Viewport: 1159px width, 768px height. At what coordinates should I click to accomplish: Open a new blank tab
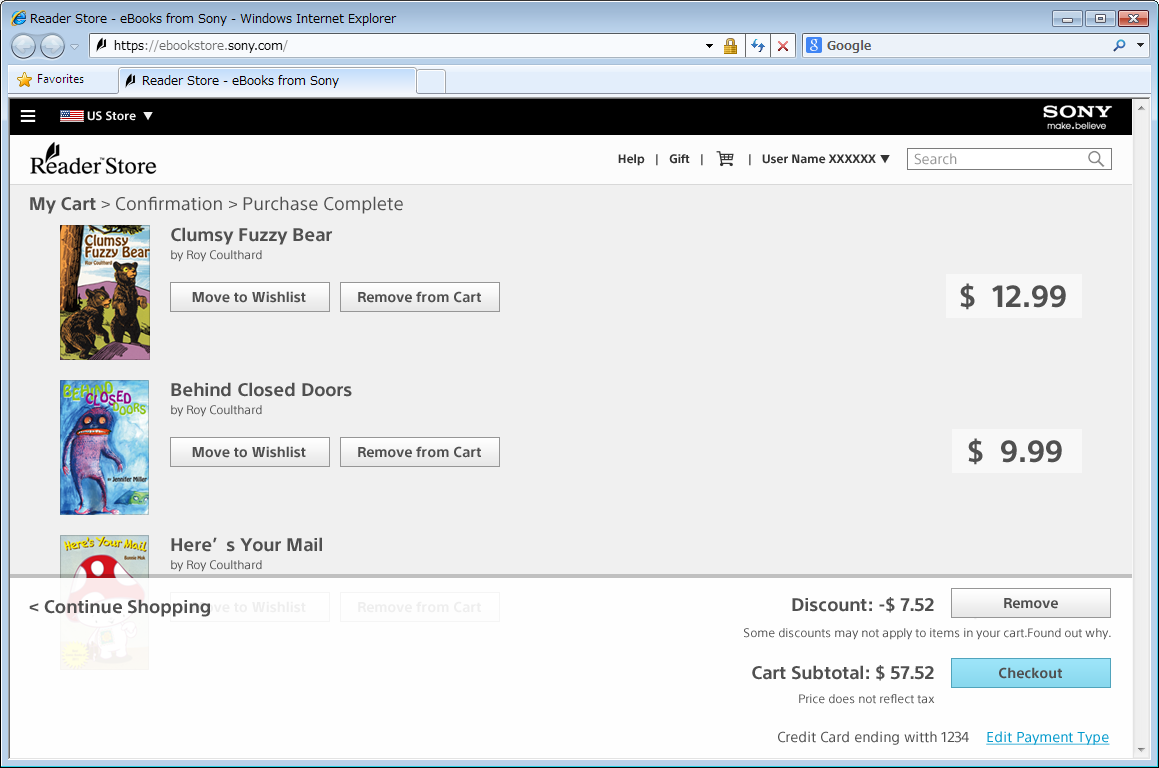[x=431, y=81]
